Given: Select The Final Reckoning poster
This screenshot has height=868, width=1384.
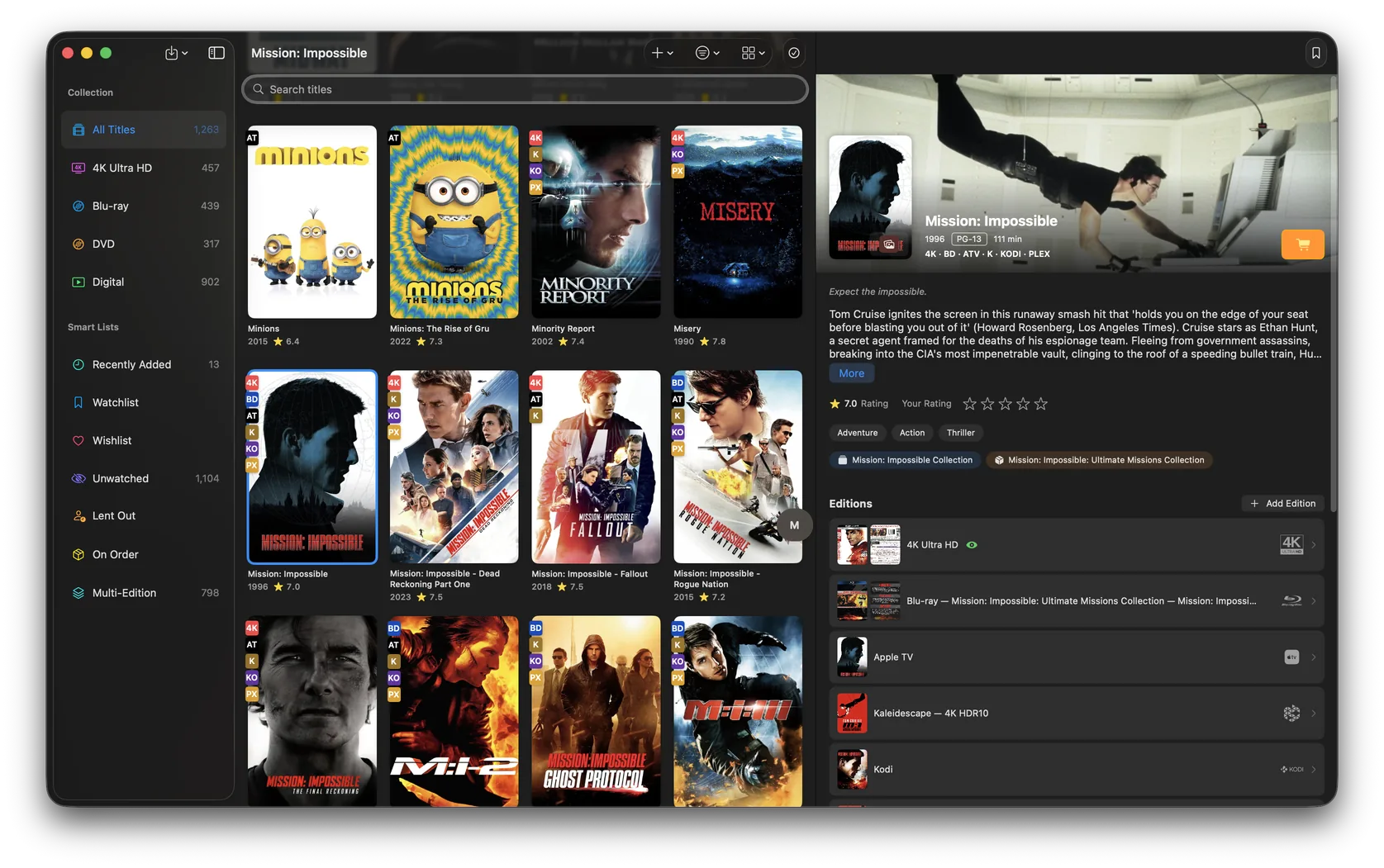Looking at the screenshot, I should pyautogui.click(x=312, y=711).
